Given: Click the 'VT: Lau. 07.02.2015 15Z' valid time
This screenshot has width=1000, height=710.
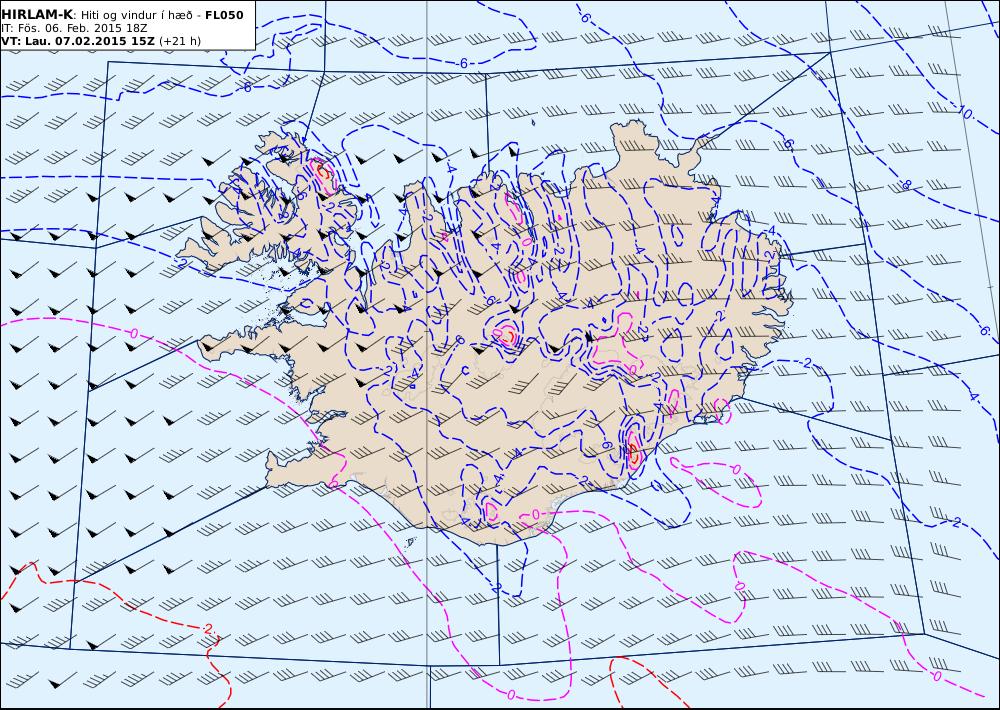Looking at the screenshot, I should point(78,41).
